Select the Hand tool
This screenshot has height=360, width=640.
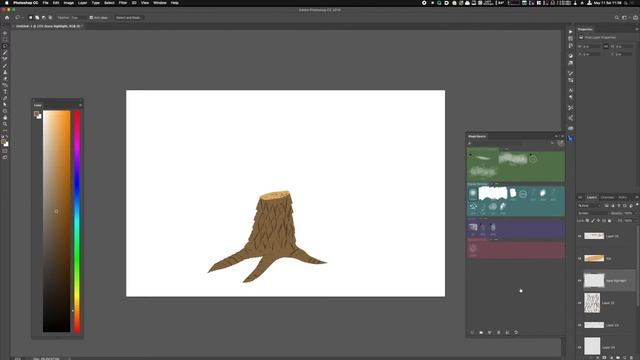(x=5, y=118)
